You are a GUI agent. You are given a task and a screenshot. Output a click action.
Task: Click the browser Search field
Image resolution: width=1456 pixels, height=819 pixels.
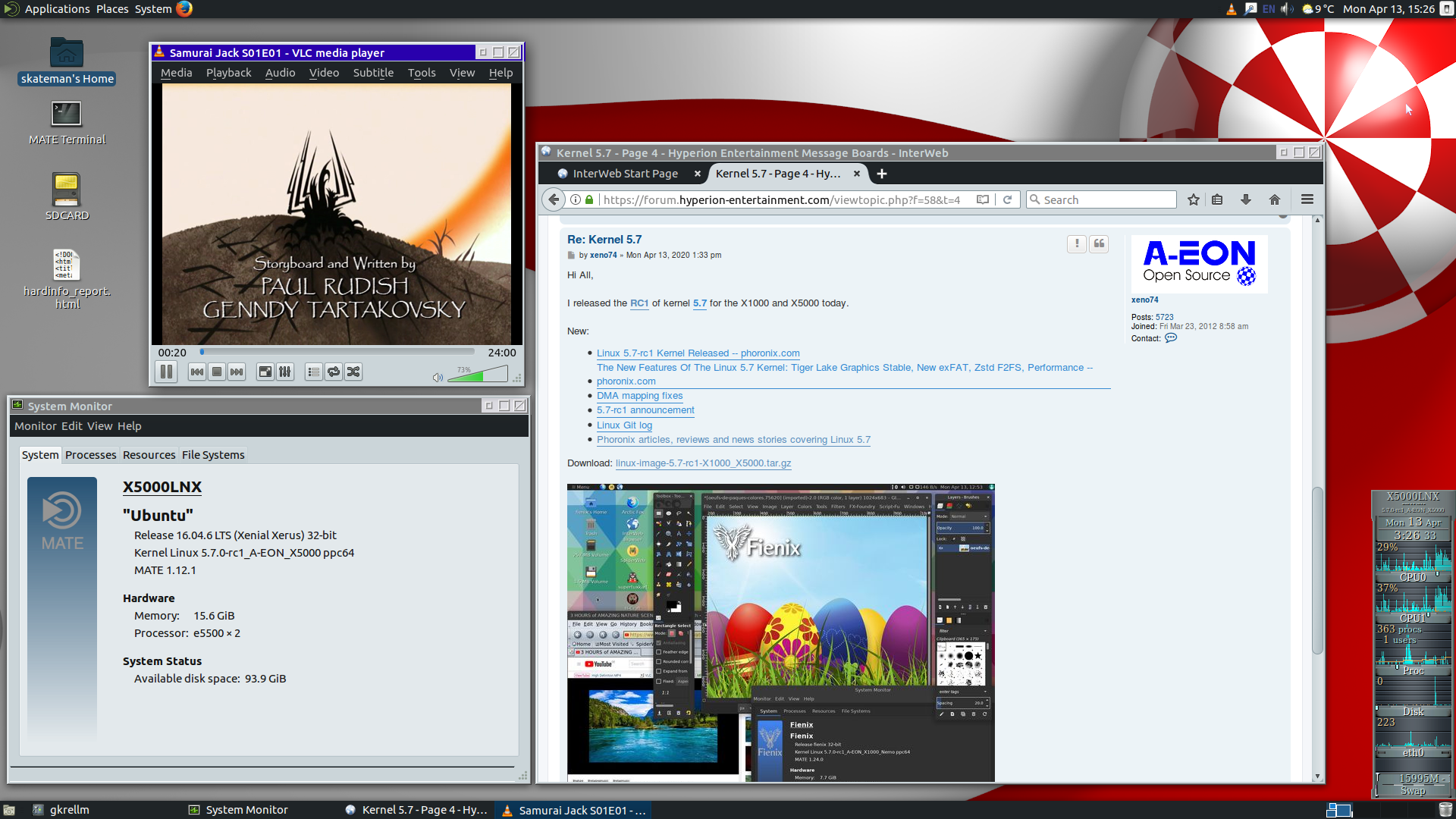pyautogui.click(x=1101, y=199)
